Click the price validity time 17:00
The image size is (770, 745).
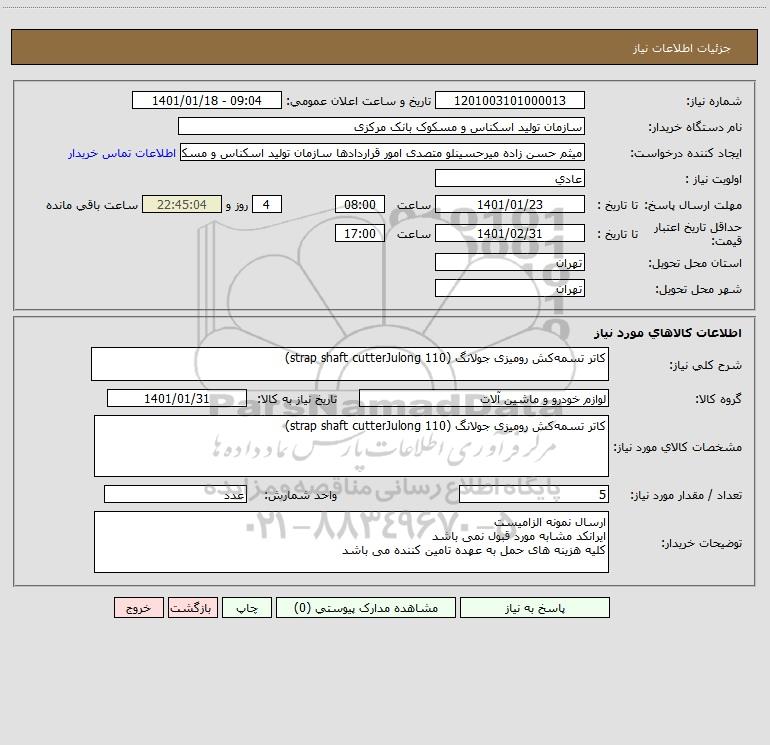359,233
